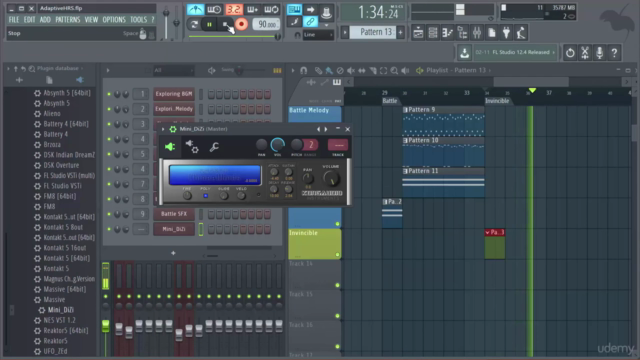Toggle the overdub/loop record button

(x=271, y=9)
